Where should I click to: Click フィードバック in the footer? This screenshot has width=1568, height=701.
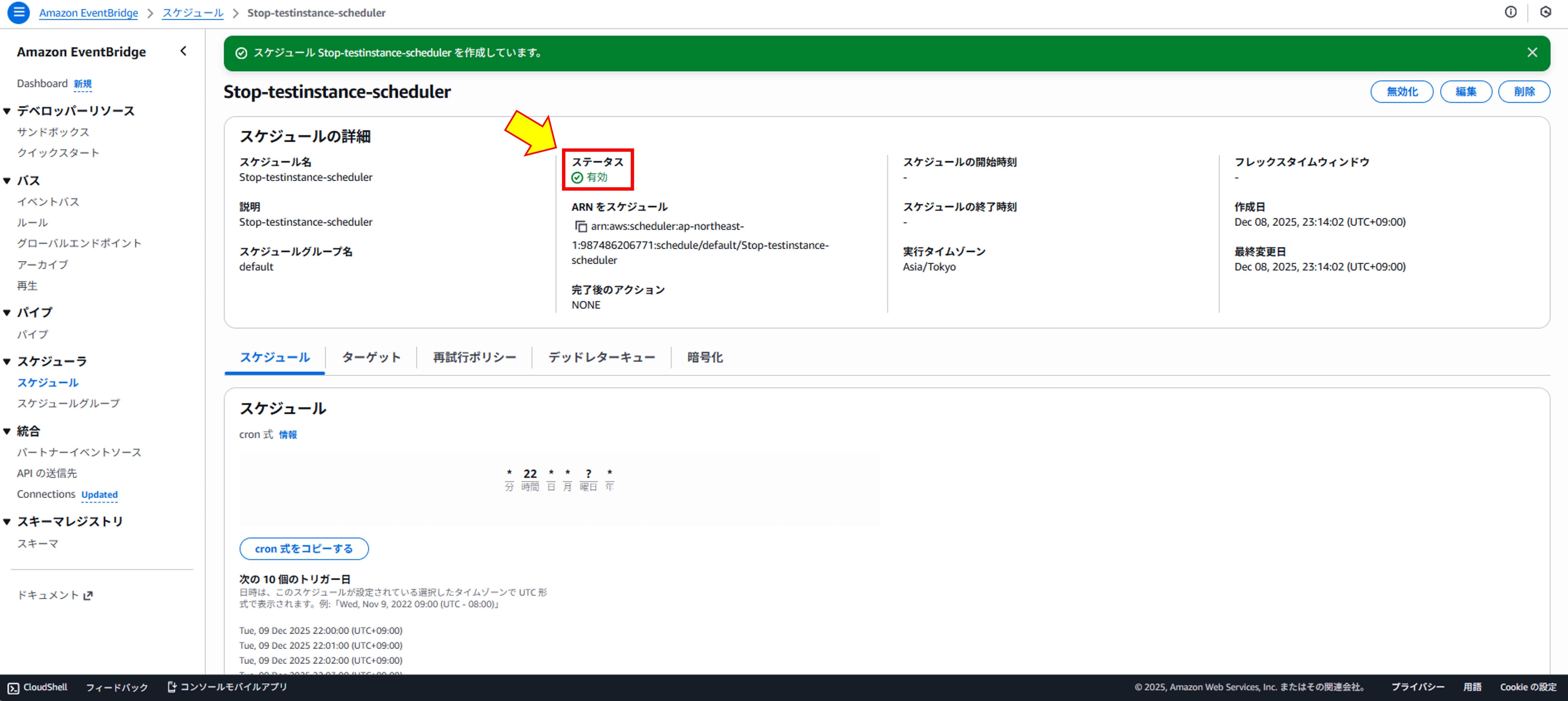coord(117,687)
